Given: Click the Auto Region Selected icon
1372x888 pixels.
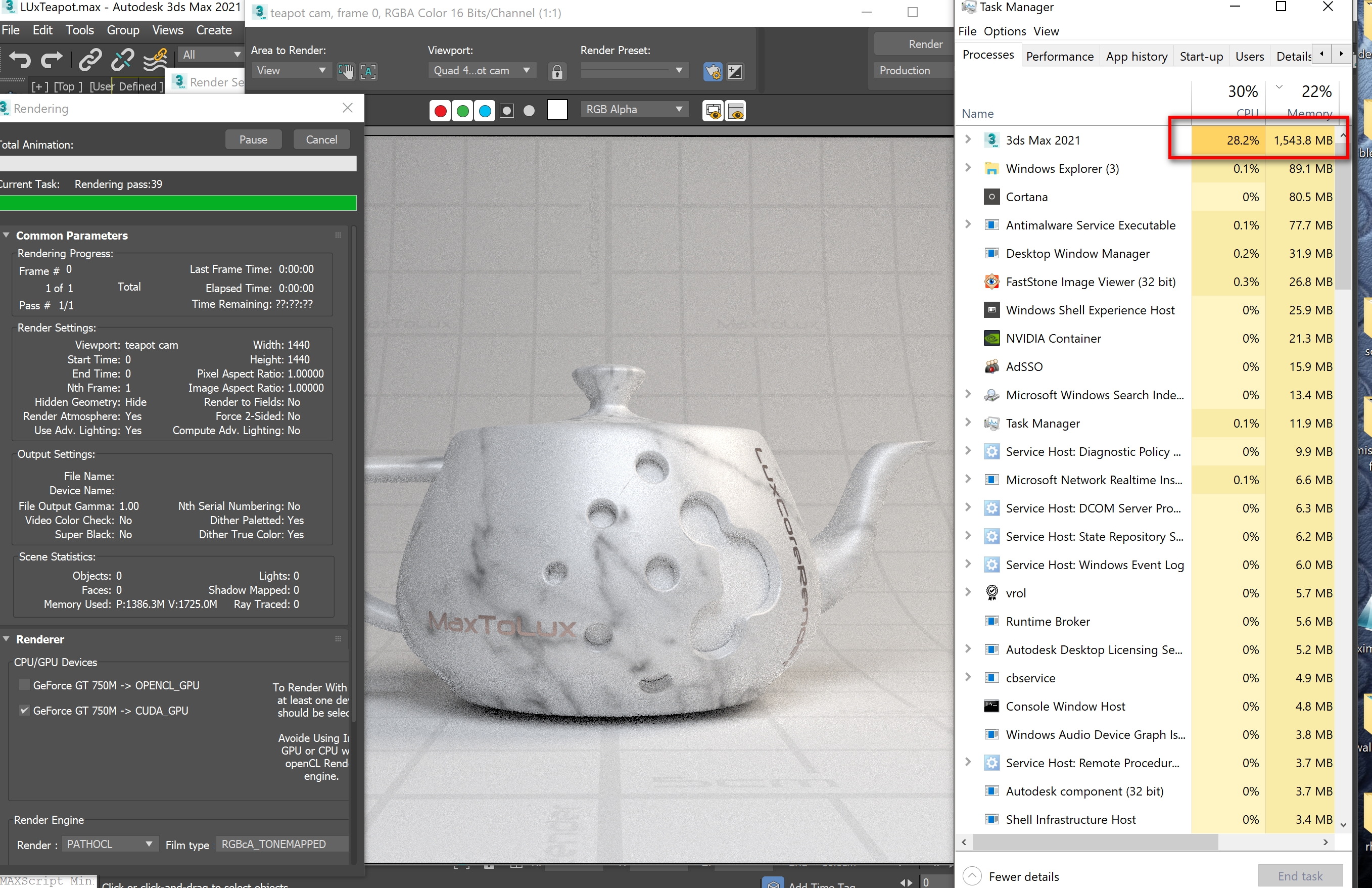Looking at the screenshot, I should click(368, 71).
